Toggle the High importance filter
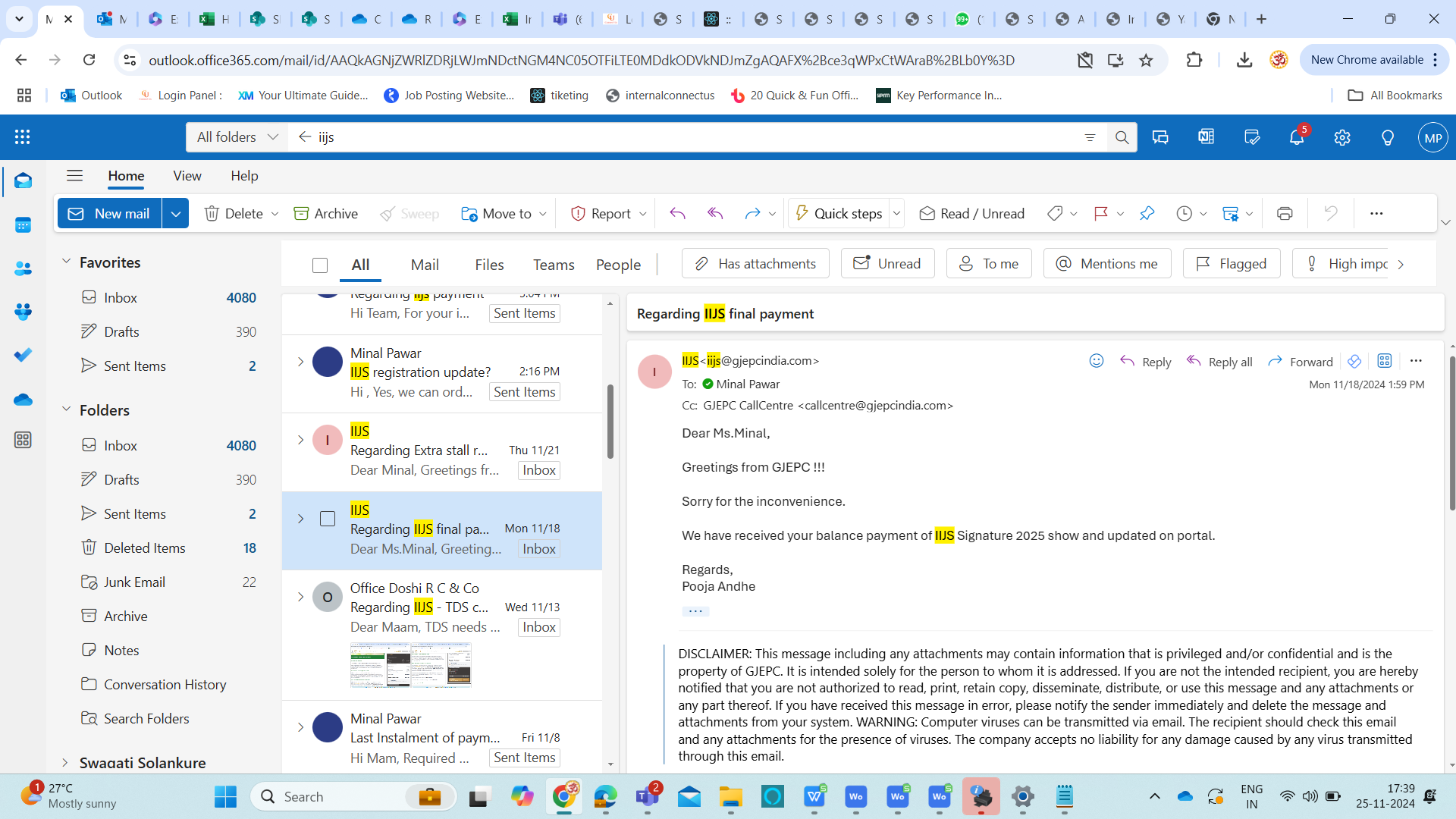1456x819 pixels. click(x=1341, y=264)
